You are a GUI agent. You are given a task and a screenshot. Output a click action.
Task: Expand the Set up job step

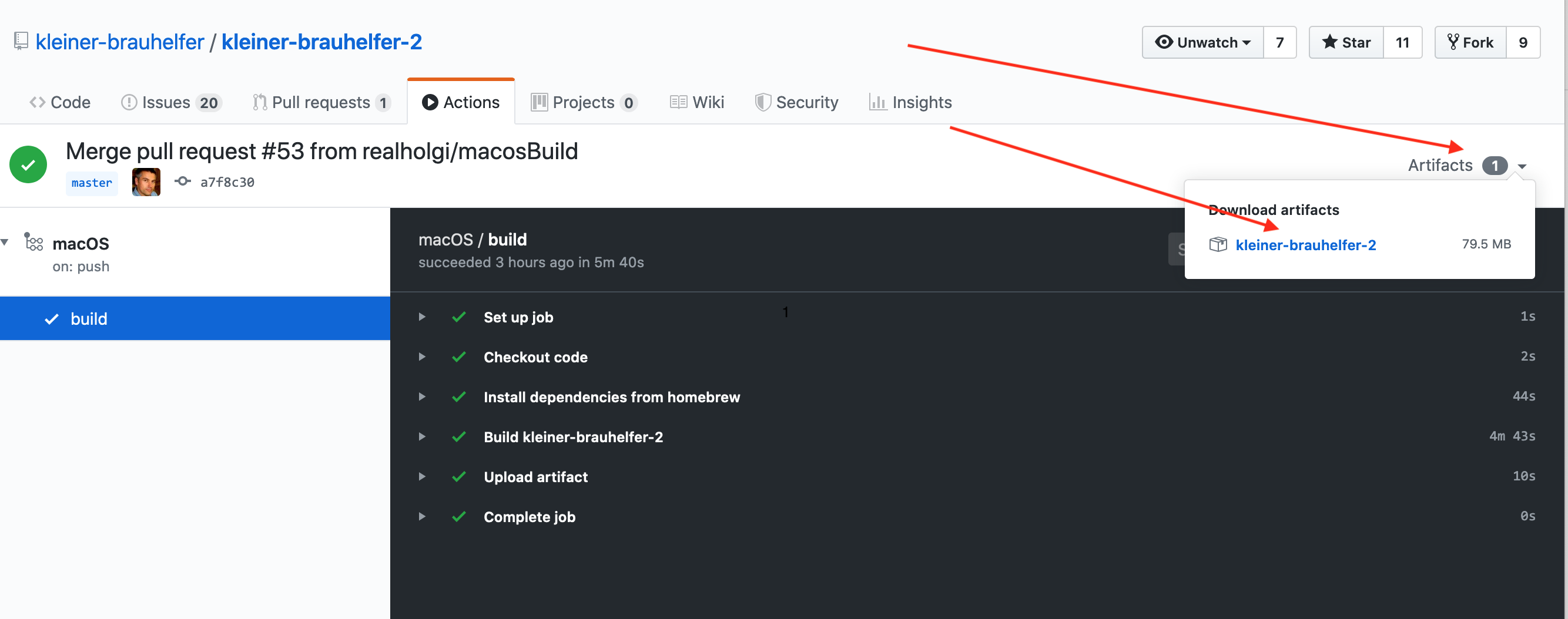tap(422, 317)
